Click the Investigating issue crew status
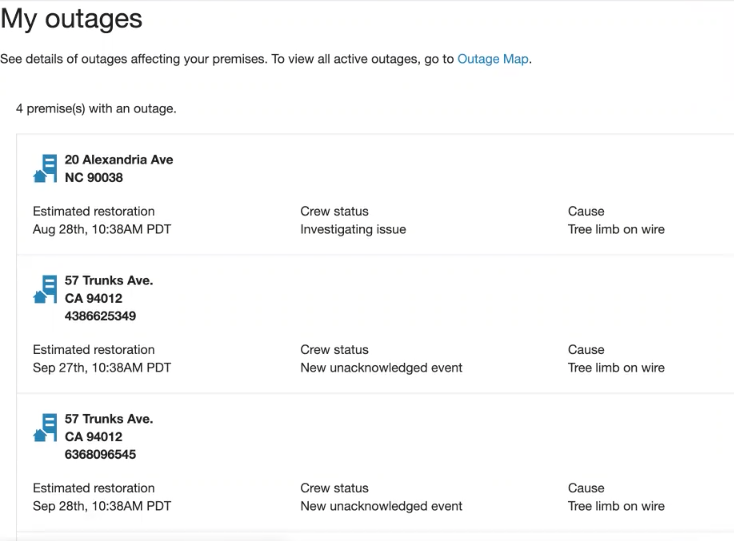 [353, 229]
